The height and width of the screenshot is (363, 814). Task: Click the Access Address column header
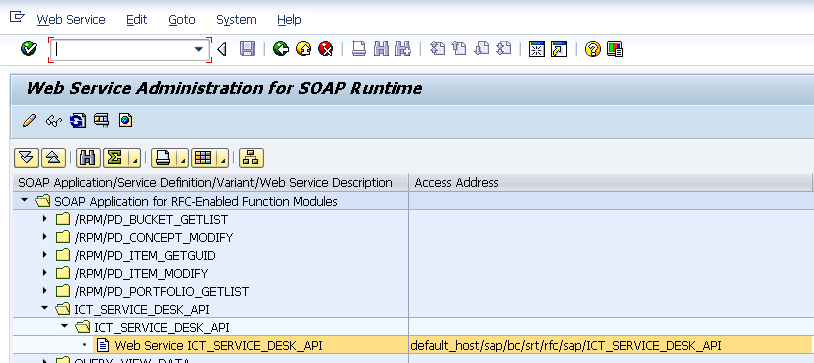(x=609, y=182)
